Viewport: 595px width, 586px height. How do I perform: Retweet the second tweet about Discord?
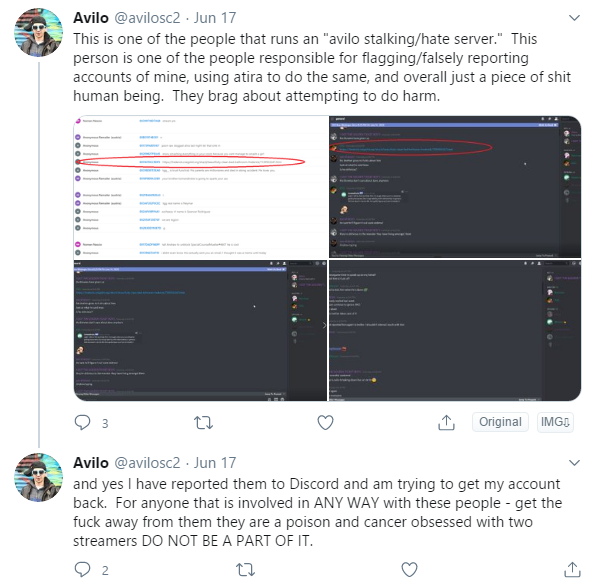pos(245,569)
